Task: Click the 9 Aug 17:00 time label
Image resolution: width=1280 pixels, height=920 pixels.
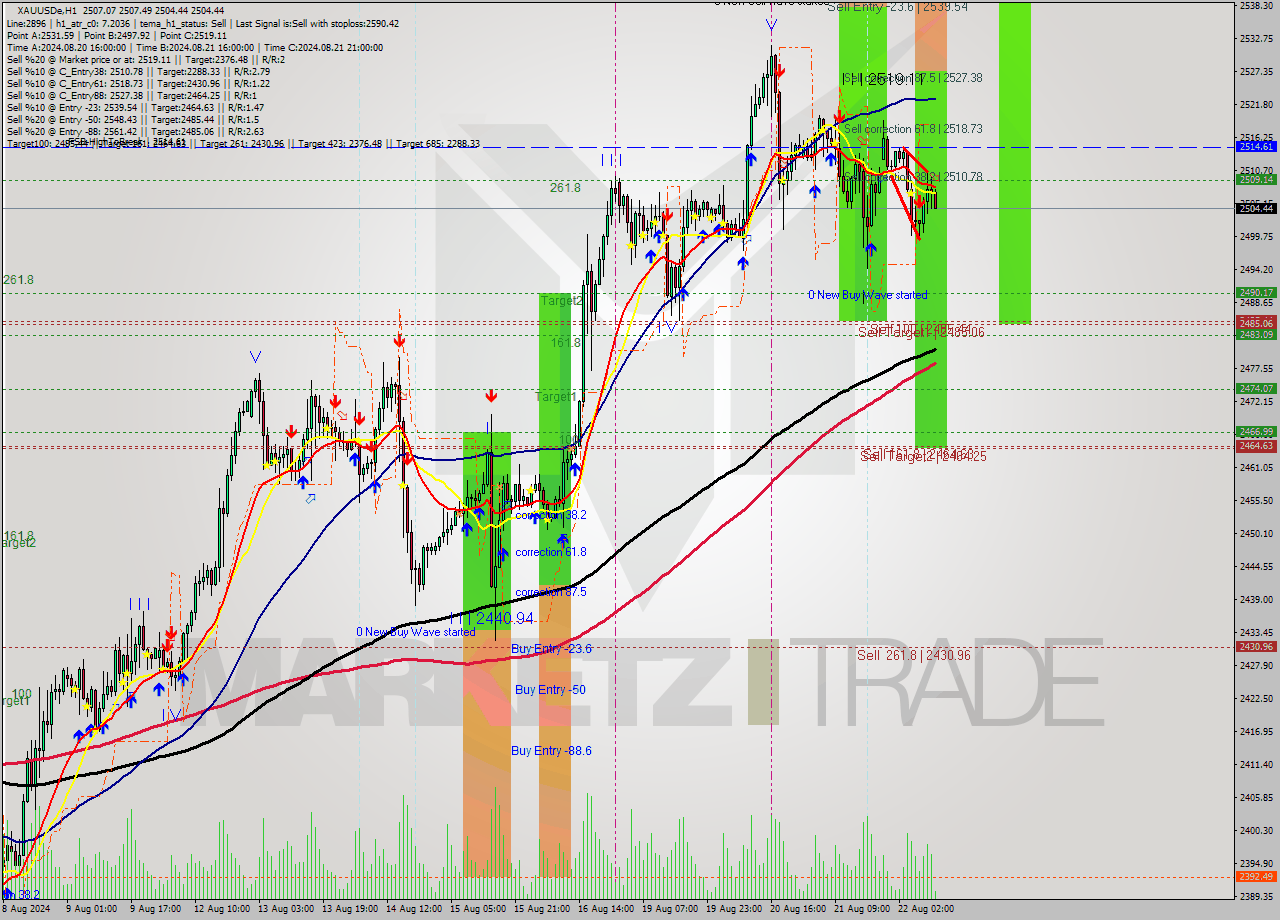Action: (155, 909)
